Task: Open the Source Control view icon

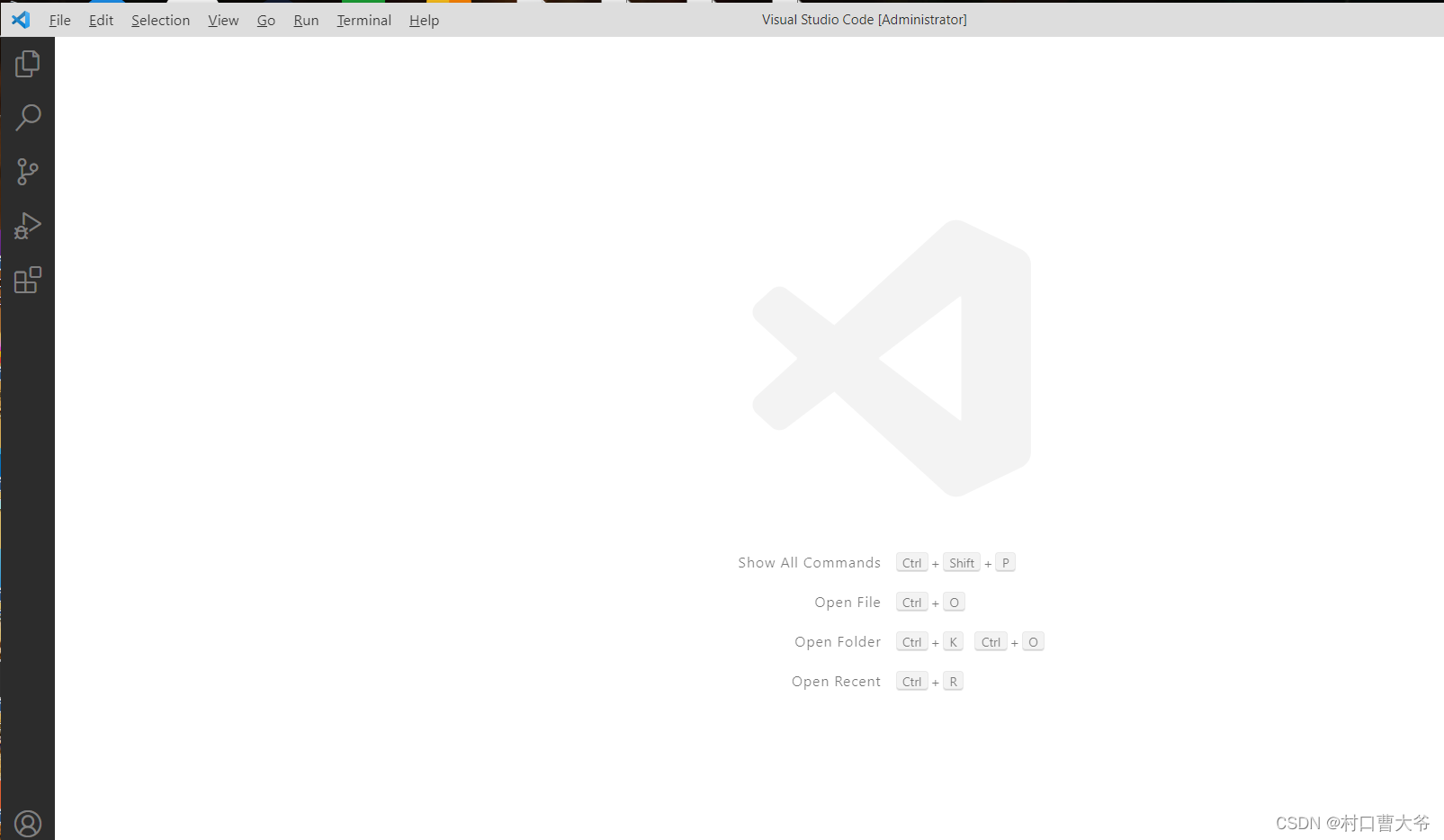Action: pos(28,172)
